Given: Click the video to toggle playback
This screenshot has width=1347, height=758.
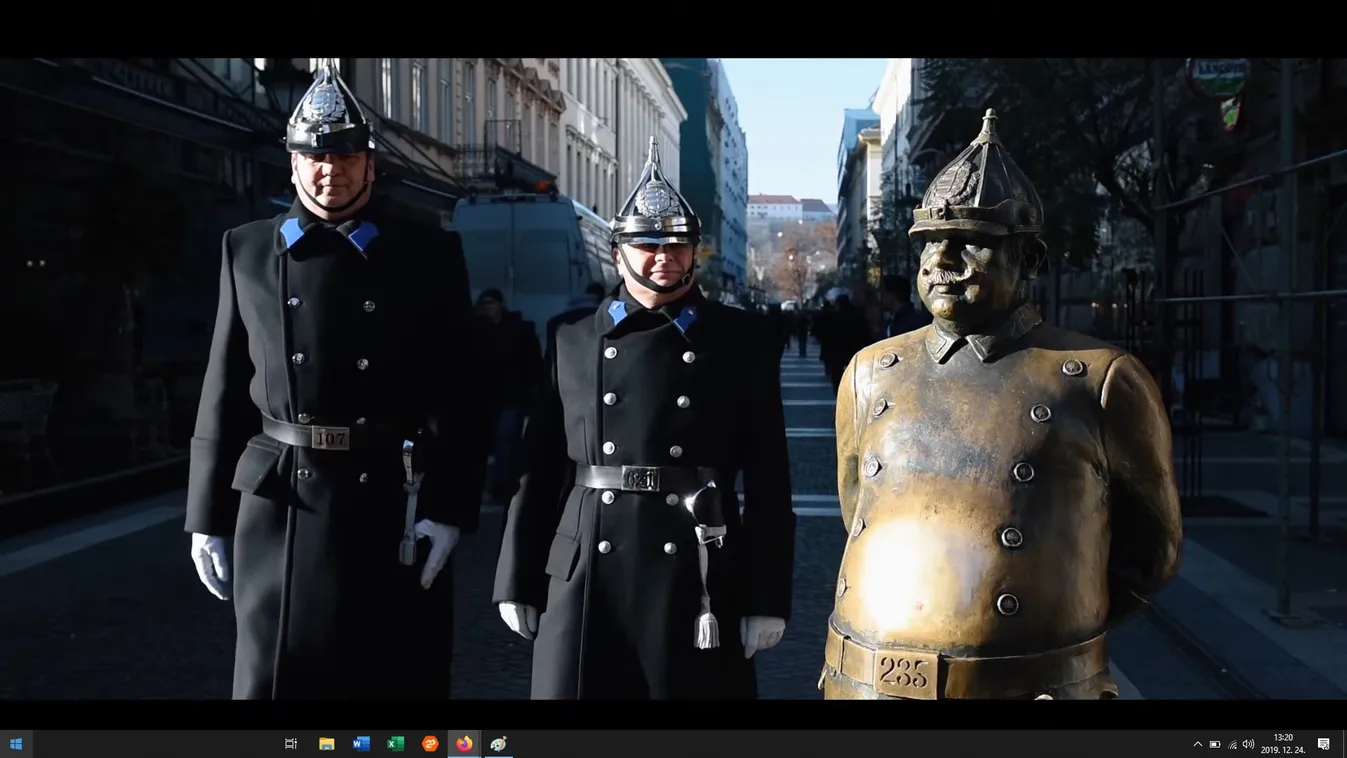Looking at the screenshot, I should [674, 380].
